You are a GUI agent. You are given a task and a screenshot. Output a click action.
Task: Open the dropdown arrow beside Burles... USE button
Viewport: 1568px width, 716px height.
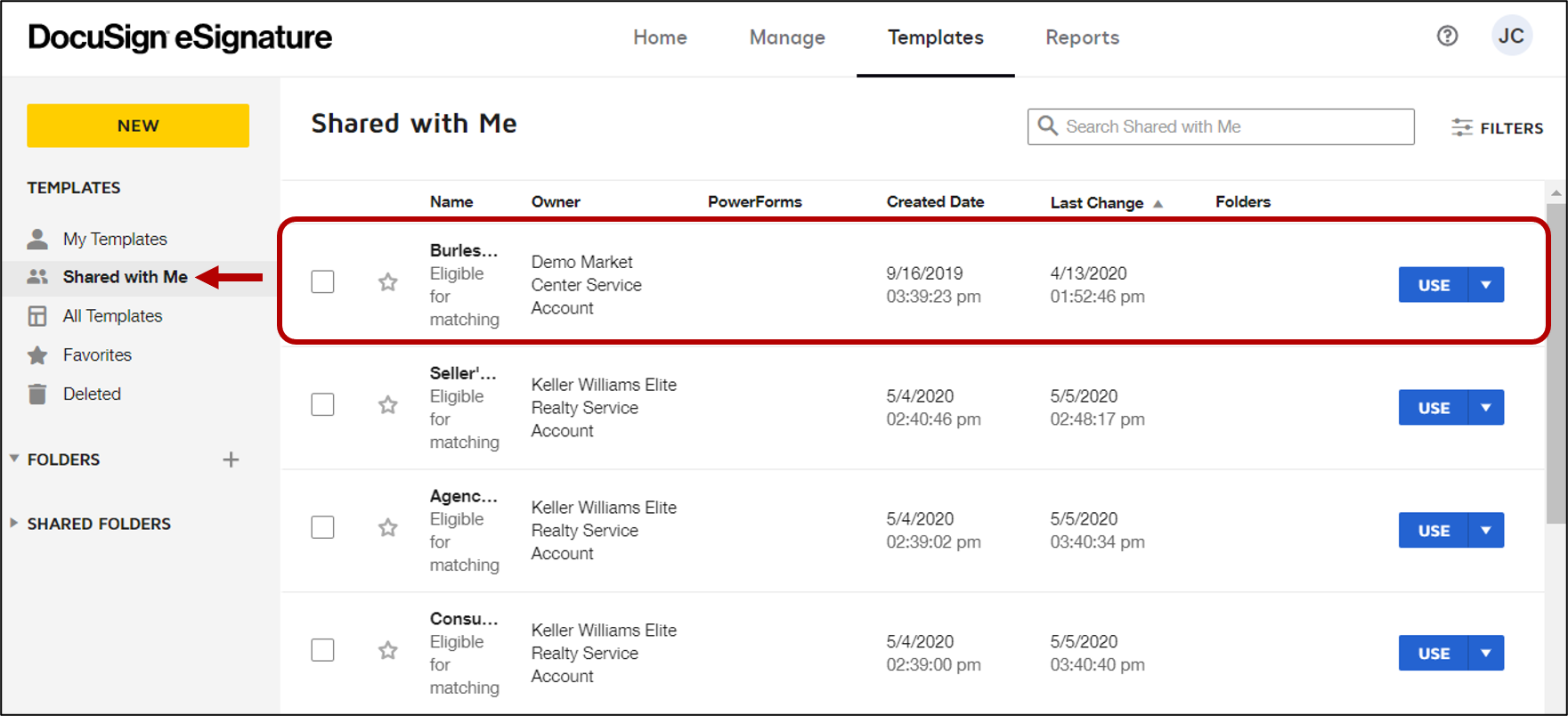click(1485, 285)
